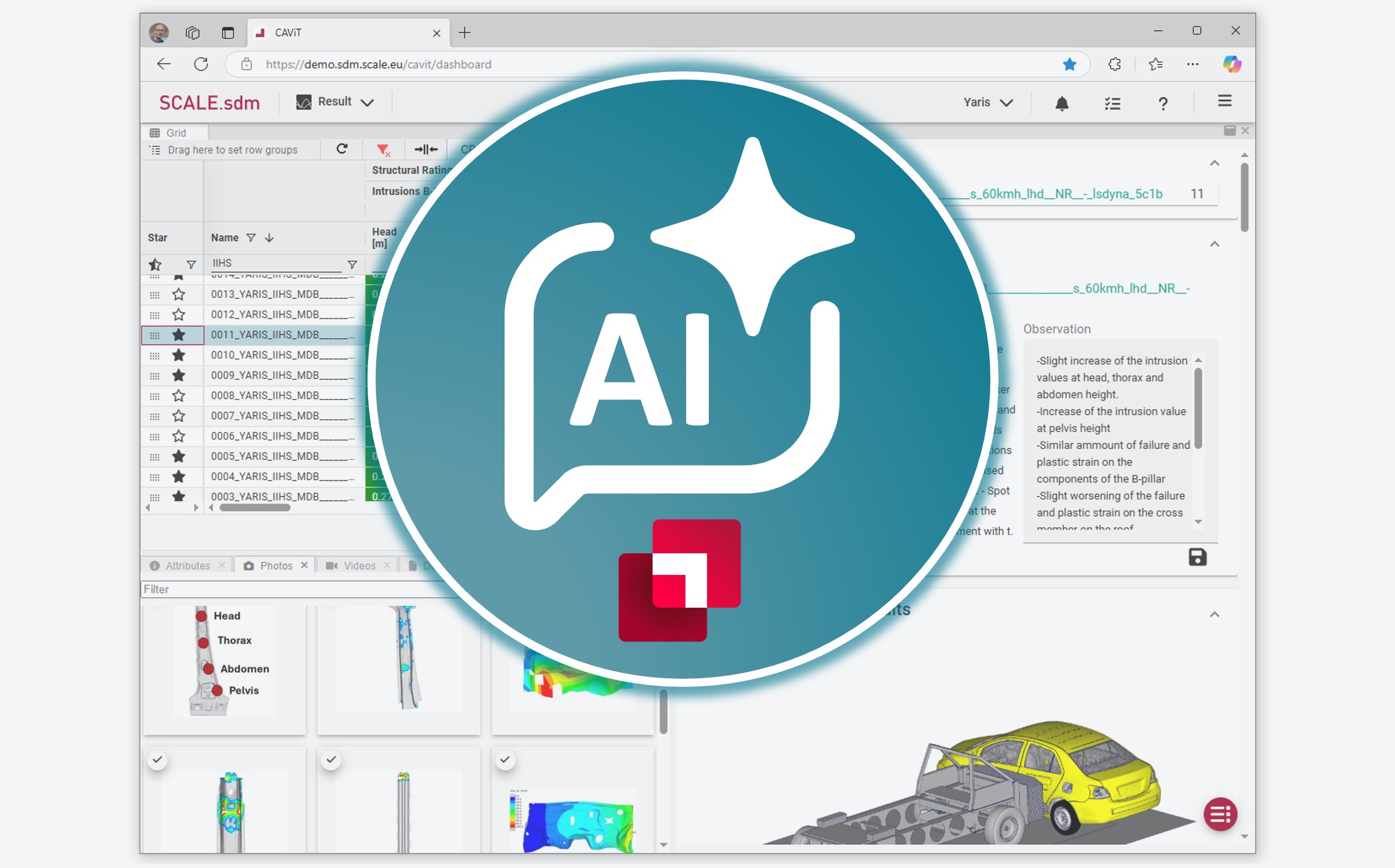Screen dimensions: 1395x868
Task: Collapse the lower 3D view section
Action: pyautogui.click(x=1214, y=614)
